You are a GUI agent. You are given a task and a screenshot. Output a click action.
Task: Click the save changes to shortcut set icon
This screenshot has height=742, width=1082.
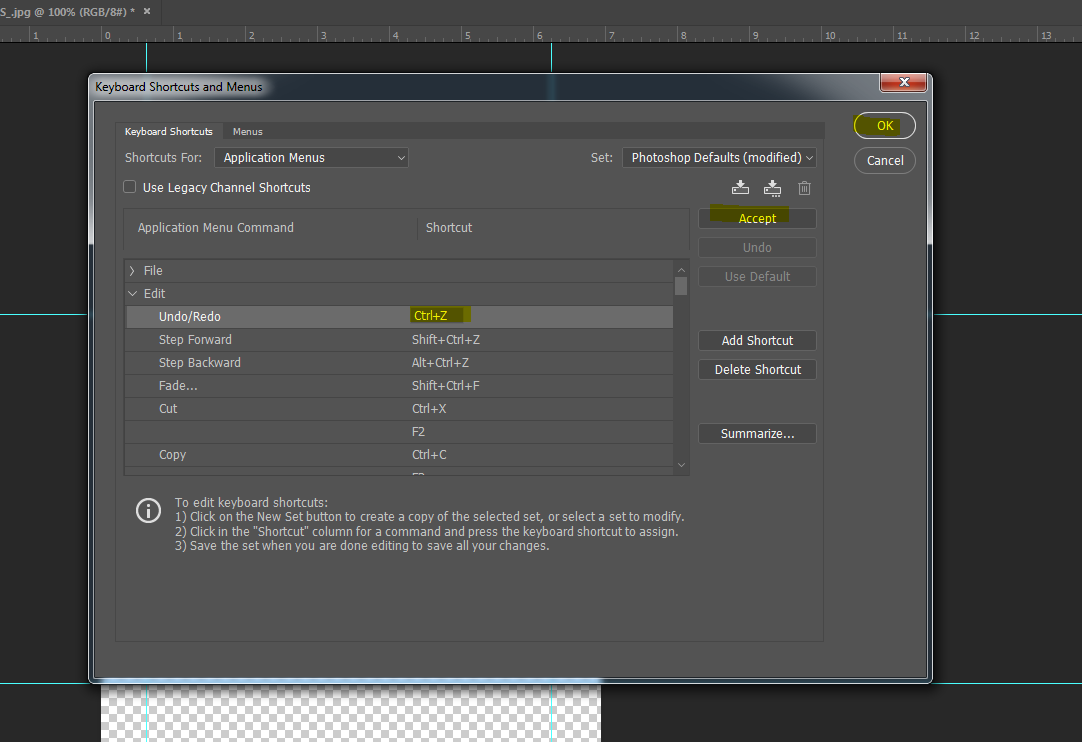(740, 188)
